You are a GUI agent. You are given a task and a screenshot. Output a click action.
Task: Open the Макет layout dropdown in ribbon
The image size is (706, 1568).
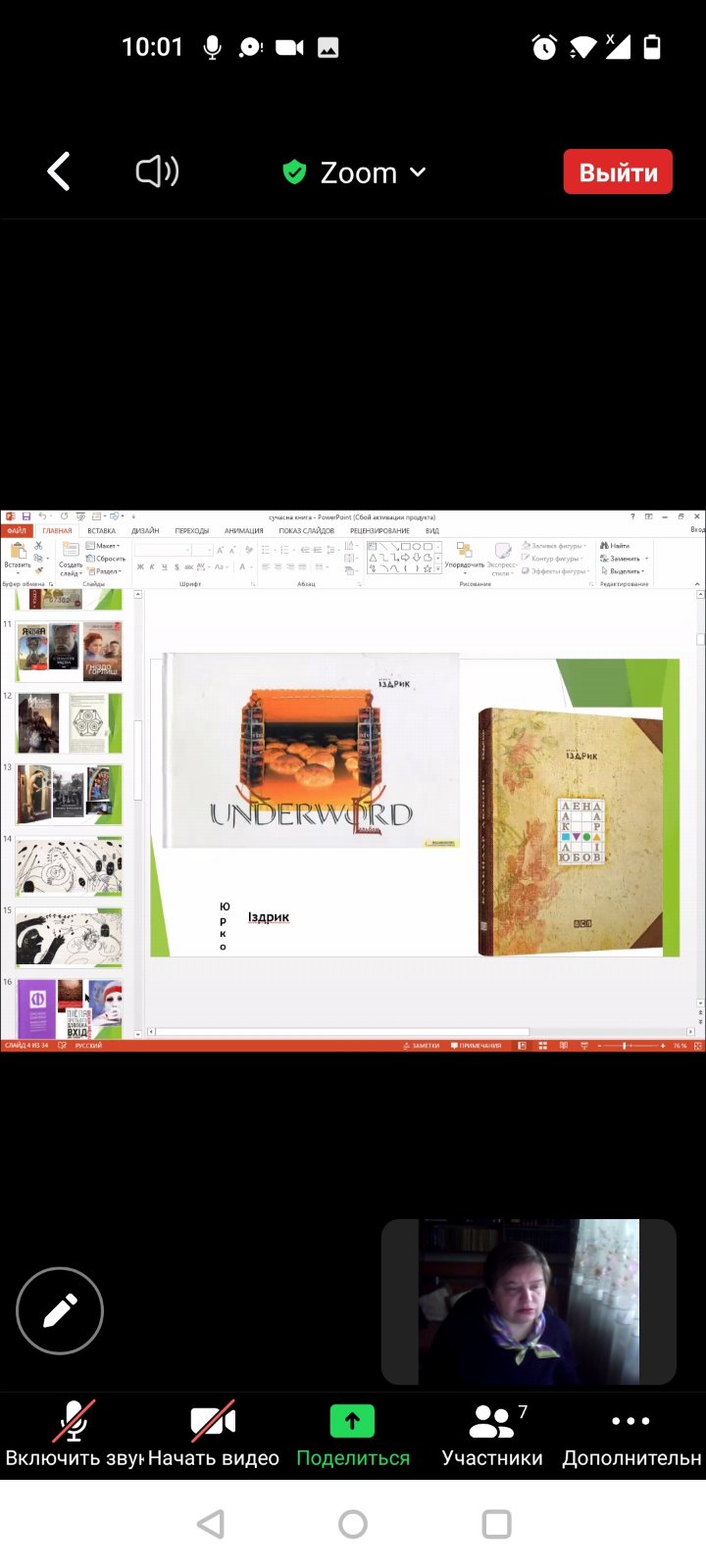(x=104, y=546)
